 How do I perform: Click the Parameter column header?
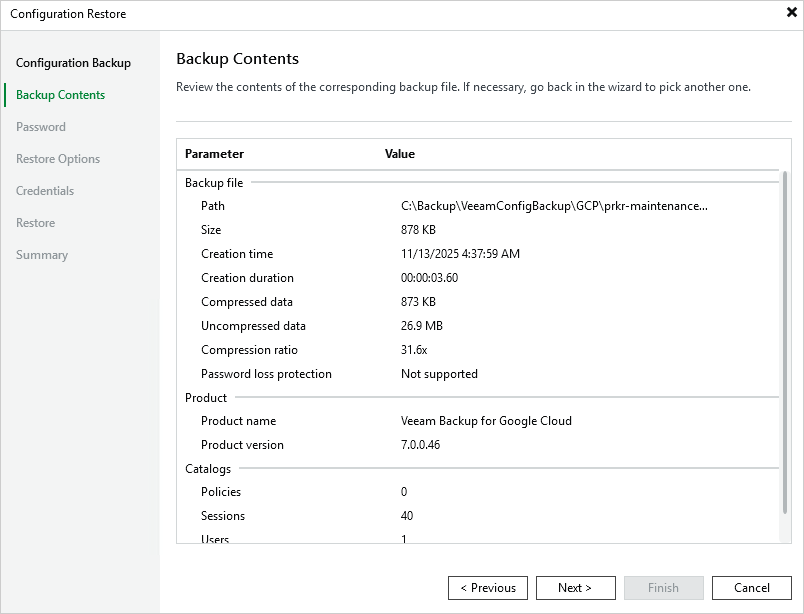point(214,154)
